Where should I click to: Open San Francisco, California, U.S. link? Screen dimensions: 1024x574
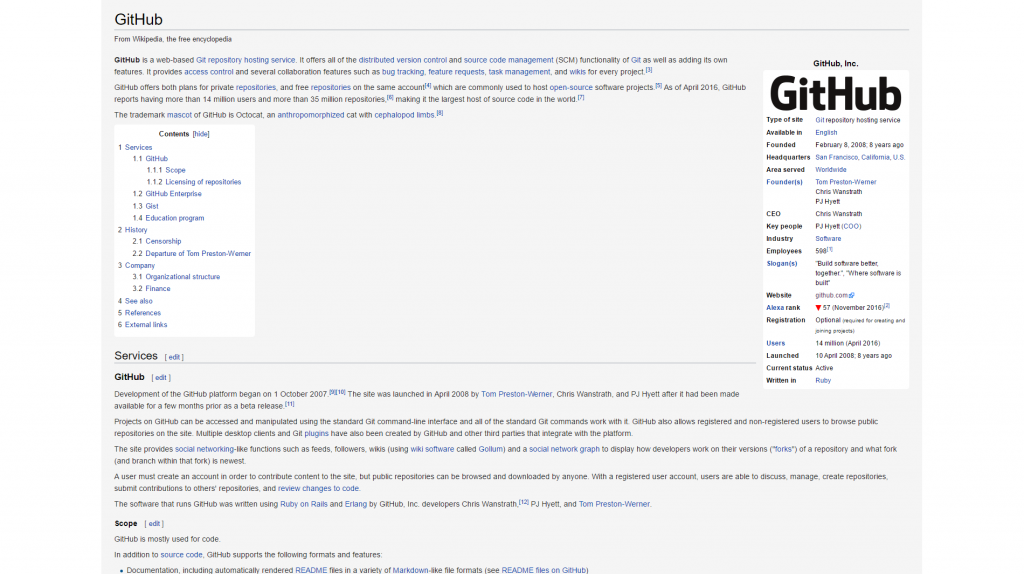860,157
